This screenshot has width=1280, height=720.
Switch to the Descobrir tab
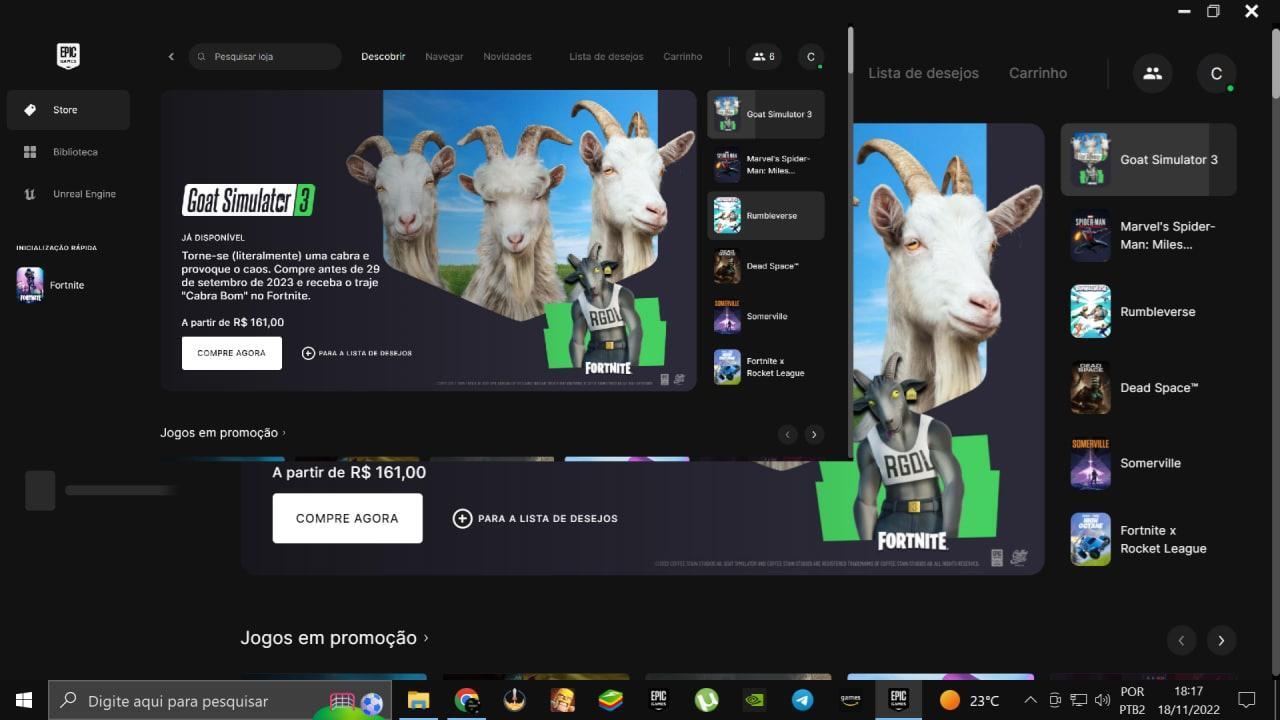[383, 57]
